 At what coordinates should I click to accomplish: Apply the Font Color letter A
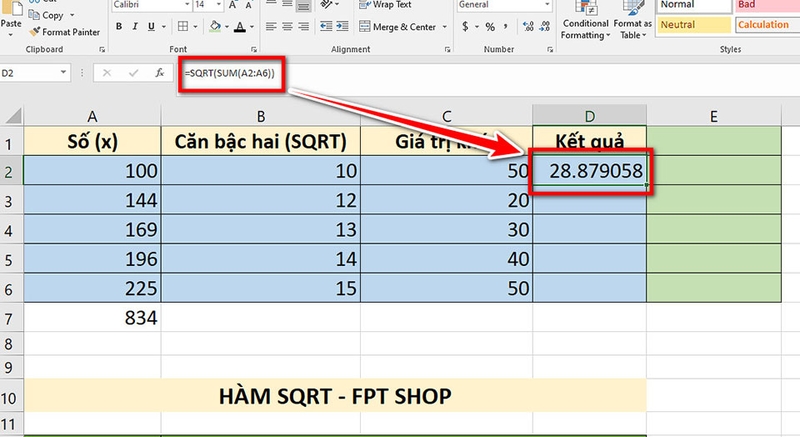(x=240, y=27)
